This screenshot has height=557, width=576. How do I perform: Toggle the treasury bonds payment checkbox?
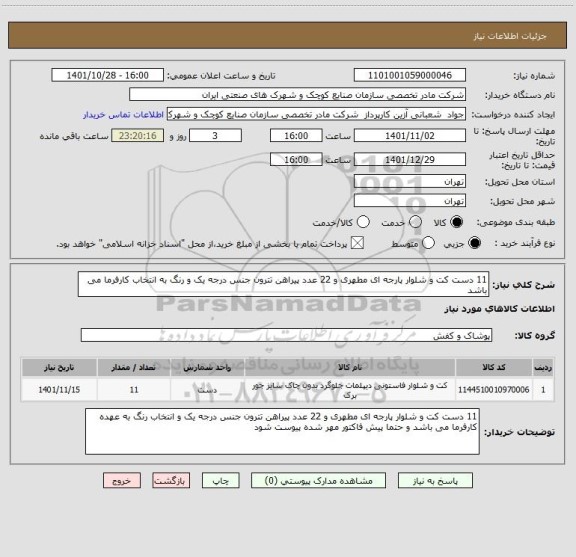click(357, 243)
